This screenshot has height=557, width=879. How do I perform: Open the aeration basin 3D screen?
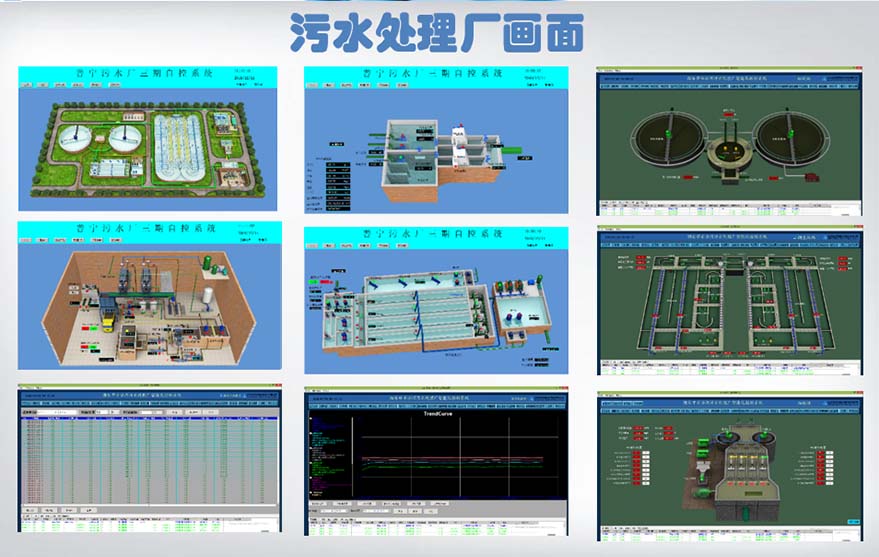tap(436, 299)
